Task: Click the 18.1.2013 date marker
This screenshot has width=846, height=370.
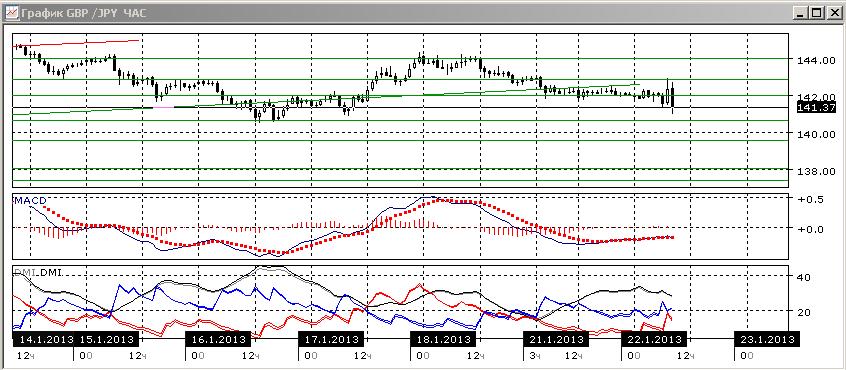Action: pyautogui.click(x=444, y=339)
